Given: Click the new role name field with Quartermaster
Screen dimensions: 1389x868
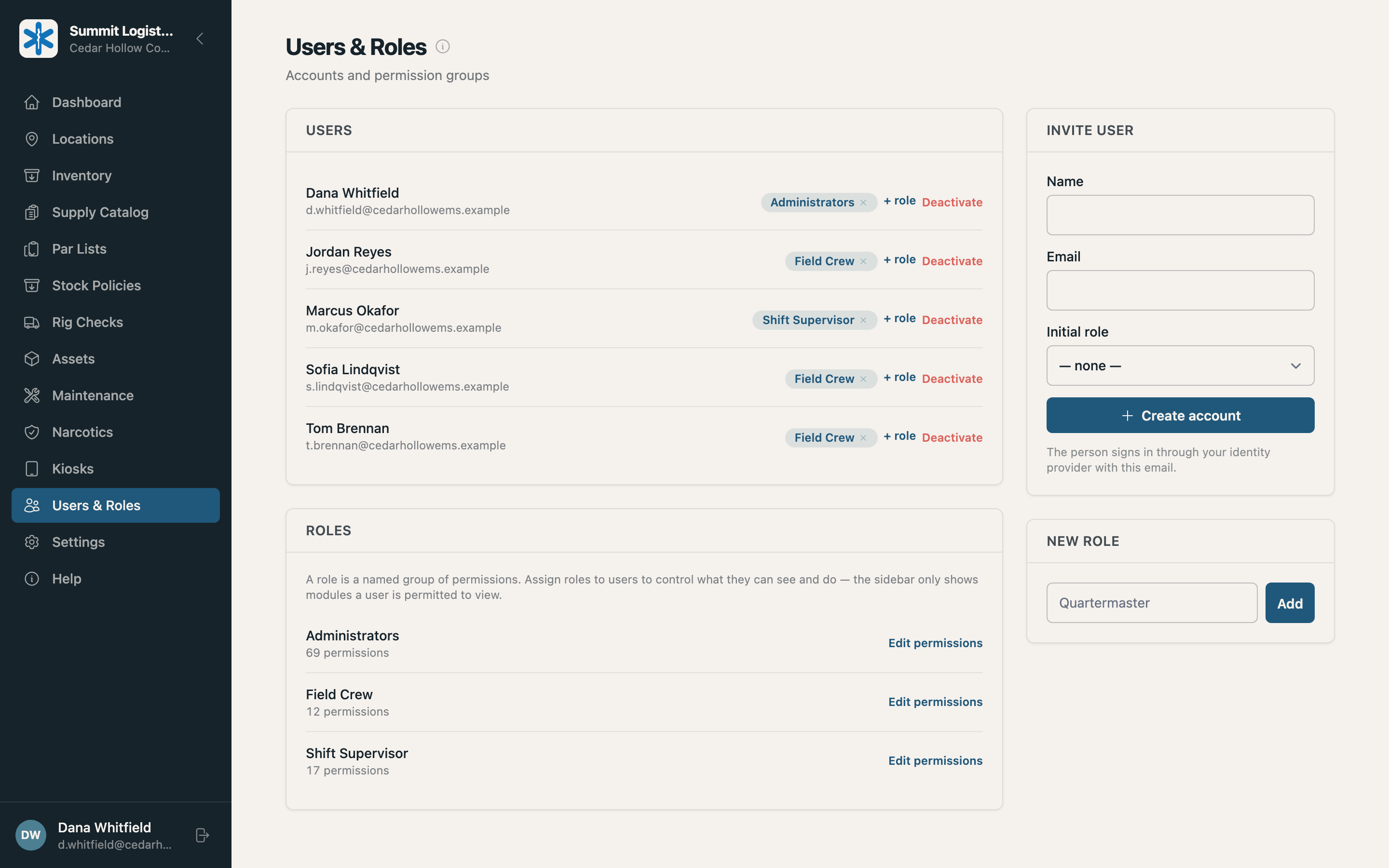Looking at the screenshot, I should [1151, 603].
